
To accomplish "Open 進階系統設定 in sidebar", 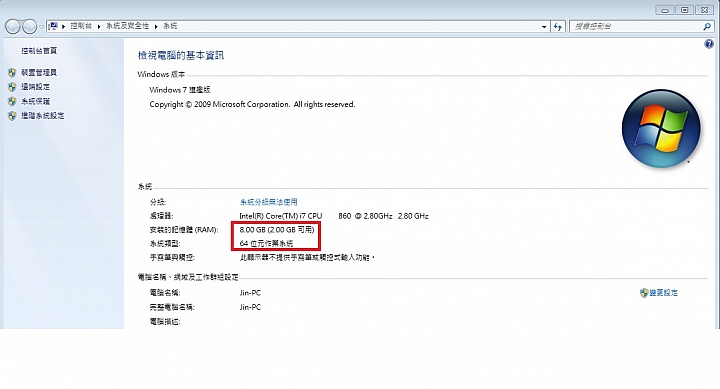I will click(43, 116).
